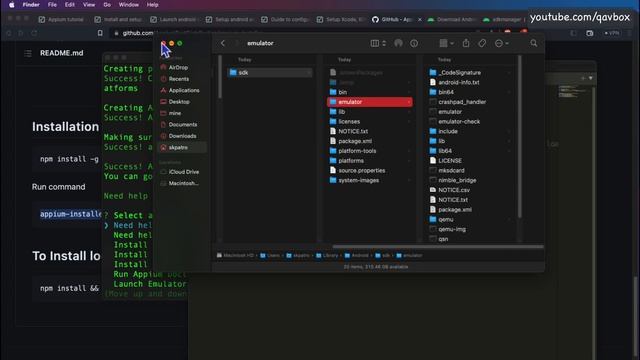Click Android in the Finder path bar
The image size is (640, 360).
[356, 256]
